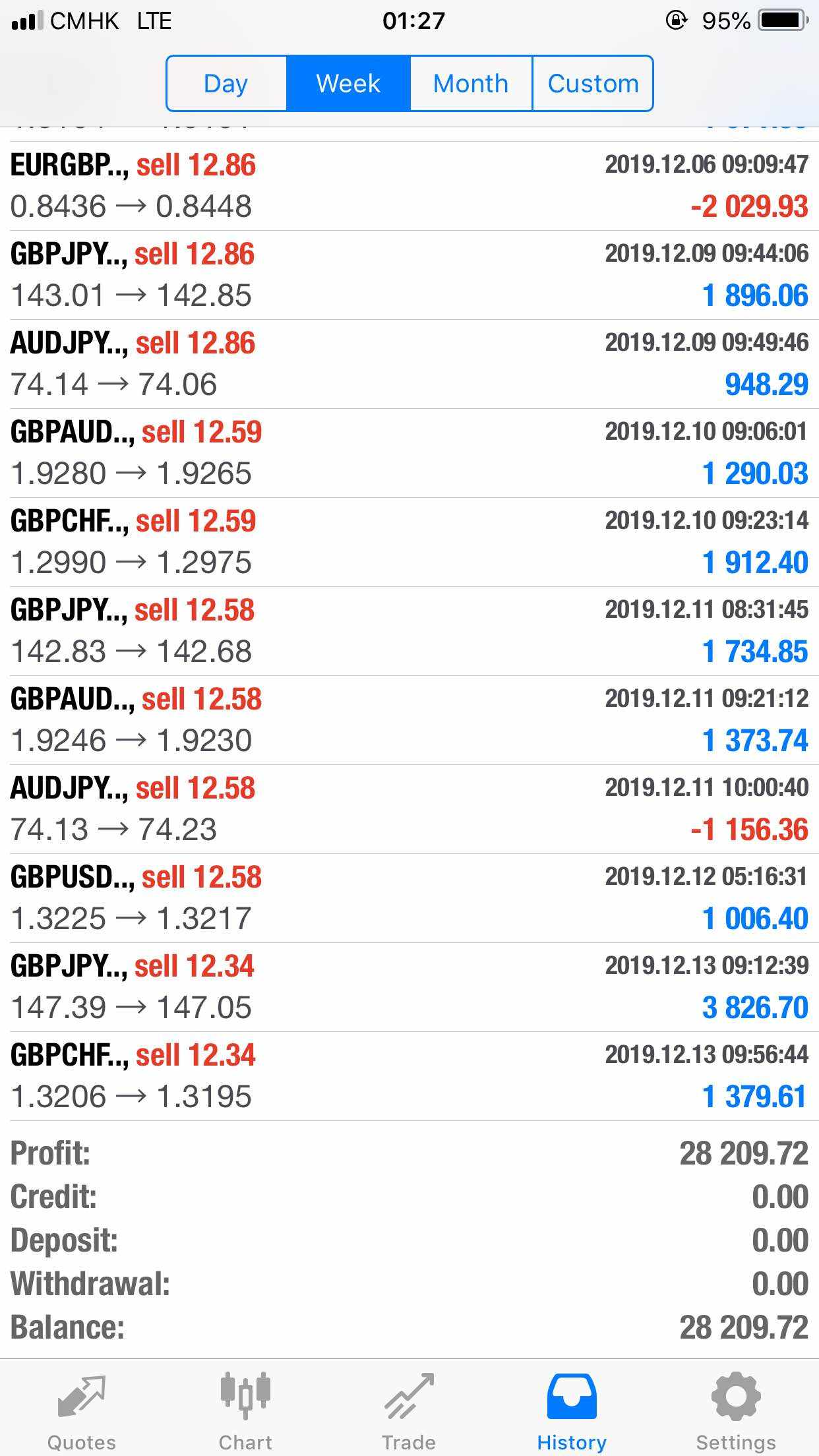Tap the cellular signal bars icon
Viewport: 819px width, 1456px height.
click(x=27, y=20)
